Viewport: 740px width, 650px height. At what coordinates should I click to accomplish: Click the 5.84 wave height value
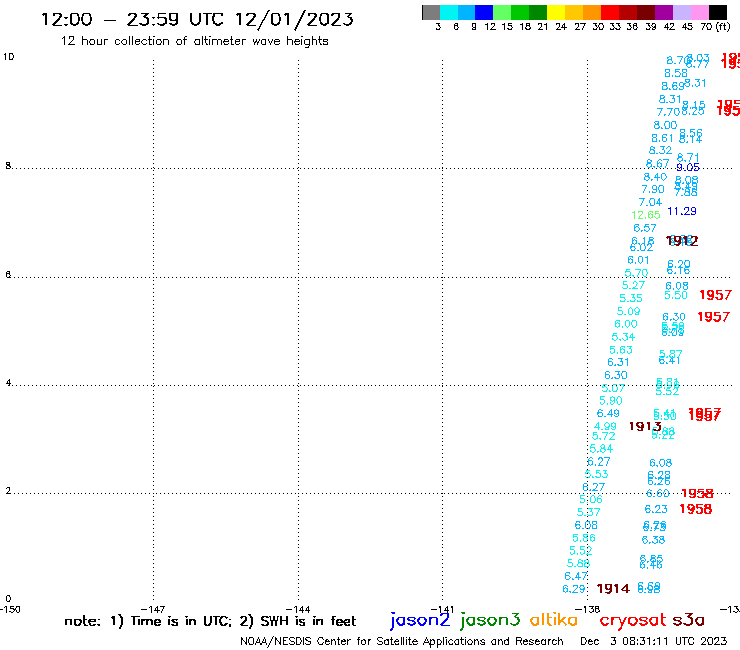[x=601, y=449]
